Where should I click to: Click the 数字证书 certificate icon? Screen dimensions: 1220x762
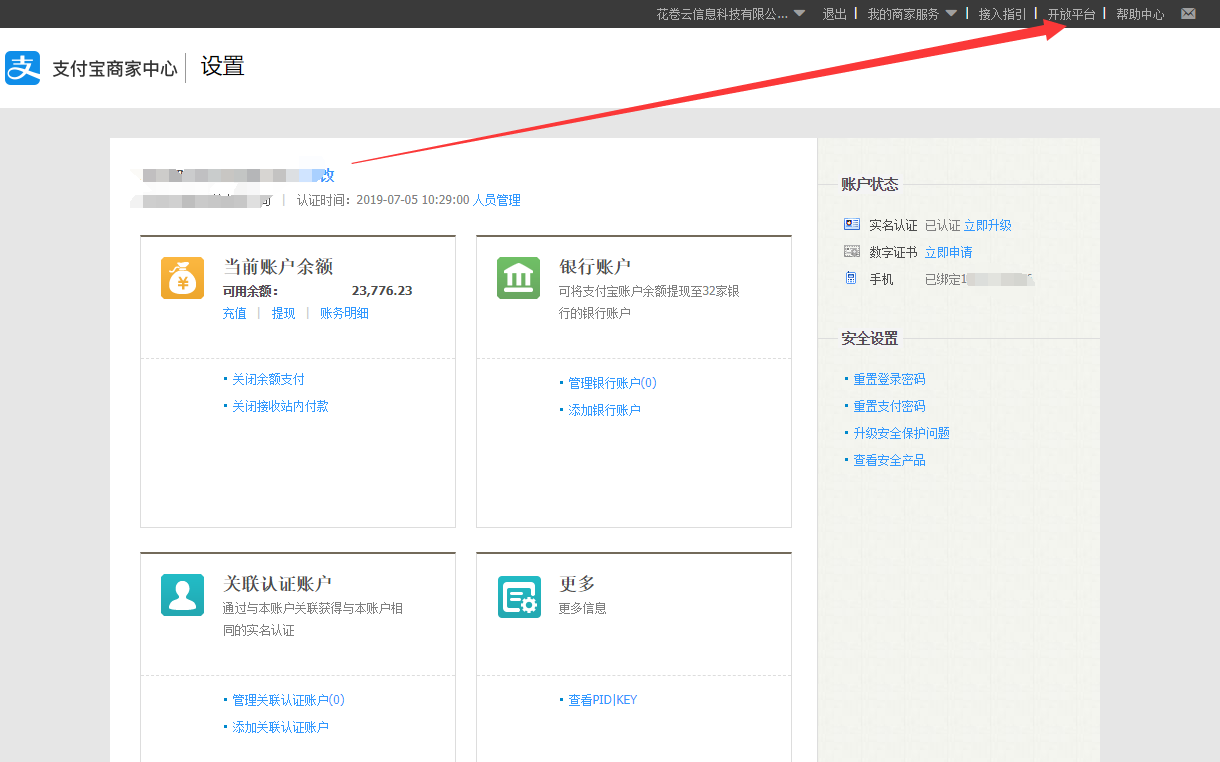tap(851, 252)
